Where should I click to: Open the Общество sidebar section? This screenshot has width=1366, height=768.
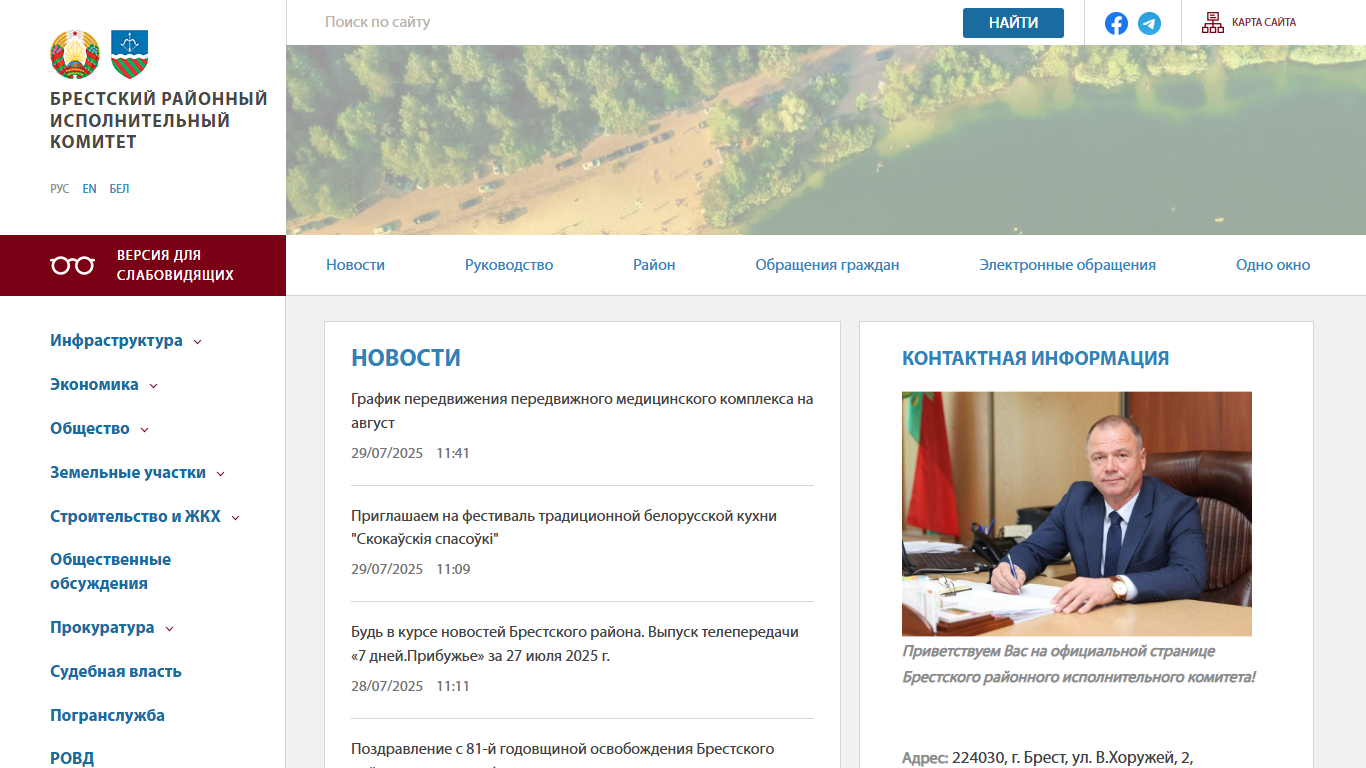(90, 429)
